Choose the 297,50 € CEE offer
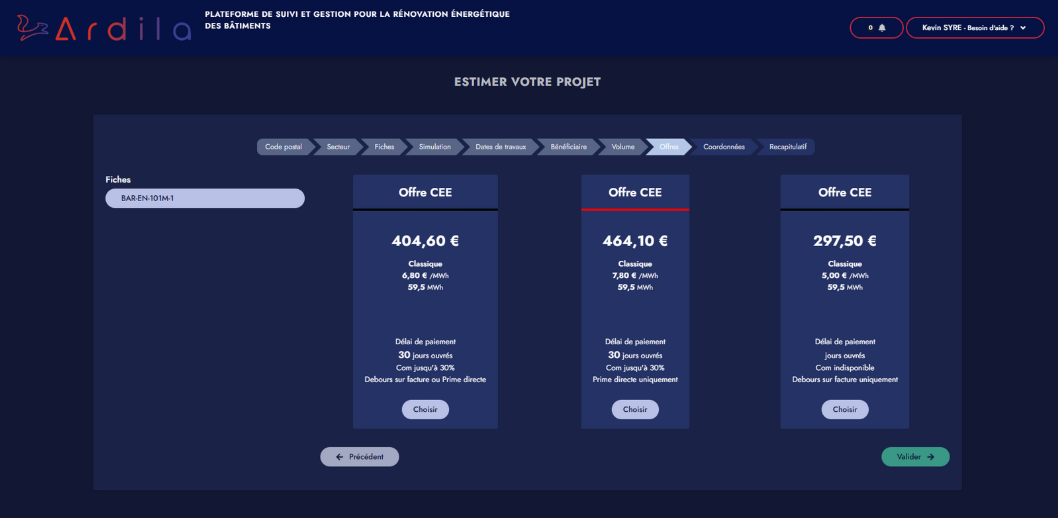Image resolution: width=1058 pixels, height=518 pixels. 845,409
